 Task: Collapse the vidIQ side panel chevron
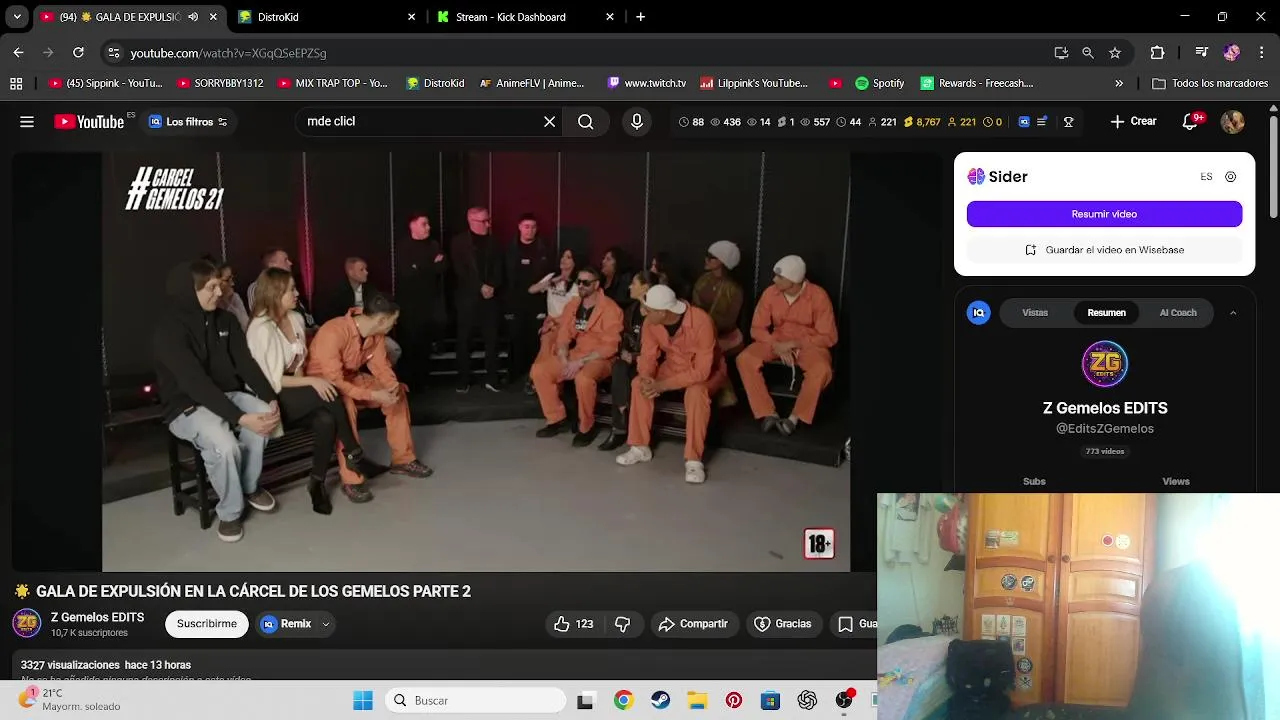[x=1233, y=313]
